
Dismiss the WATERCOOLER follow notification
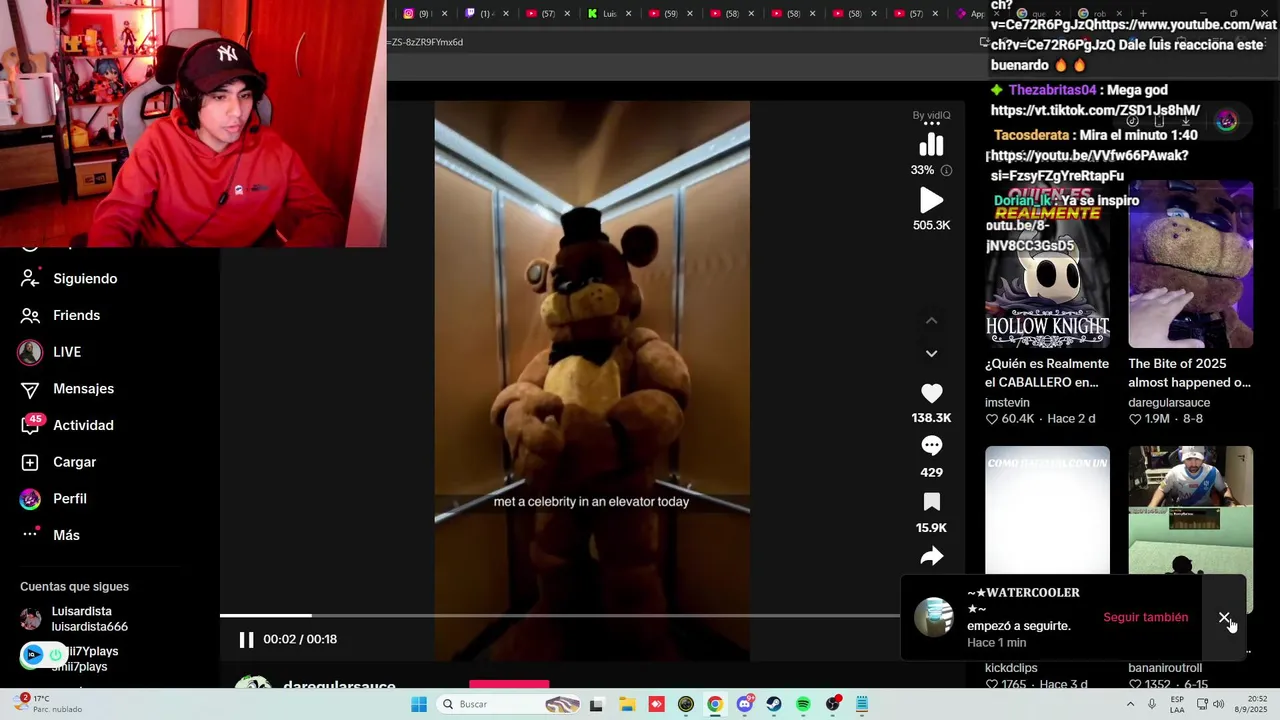click(x=1224, y=618)
